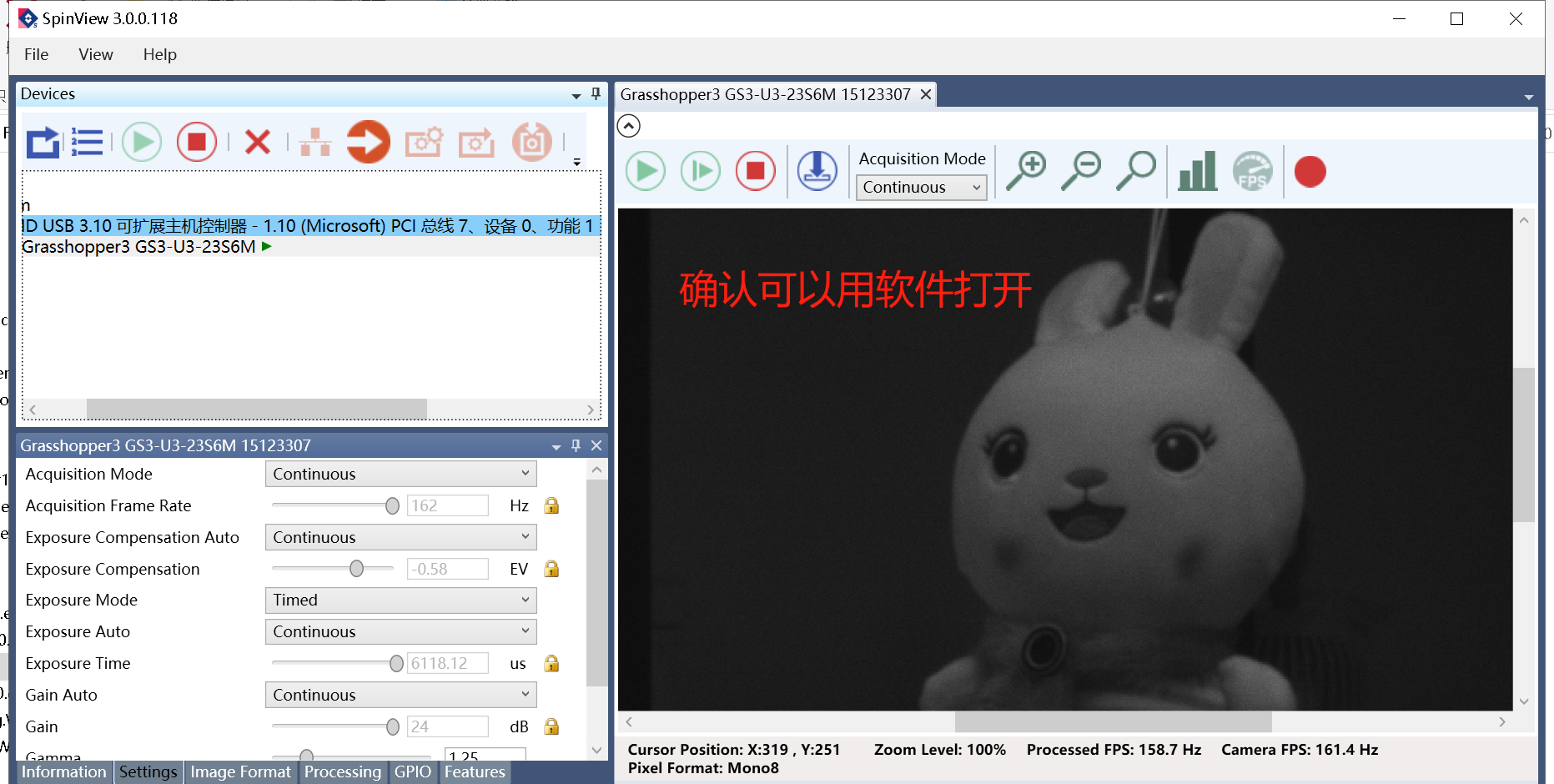Close the Grasshopper3 properties panel
Image resolution: width=1554 pixels, height=784 pixels.
coord(596,445)
